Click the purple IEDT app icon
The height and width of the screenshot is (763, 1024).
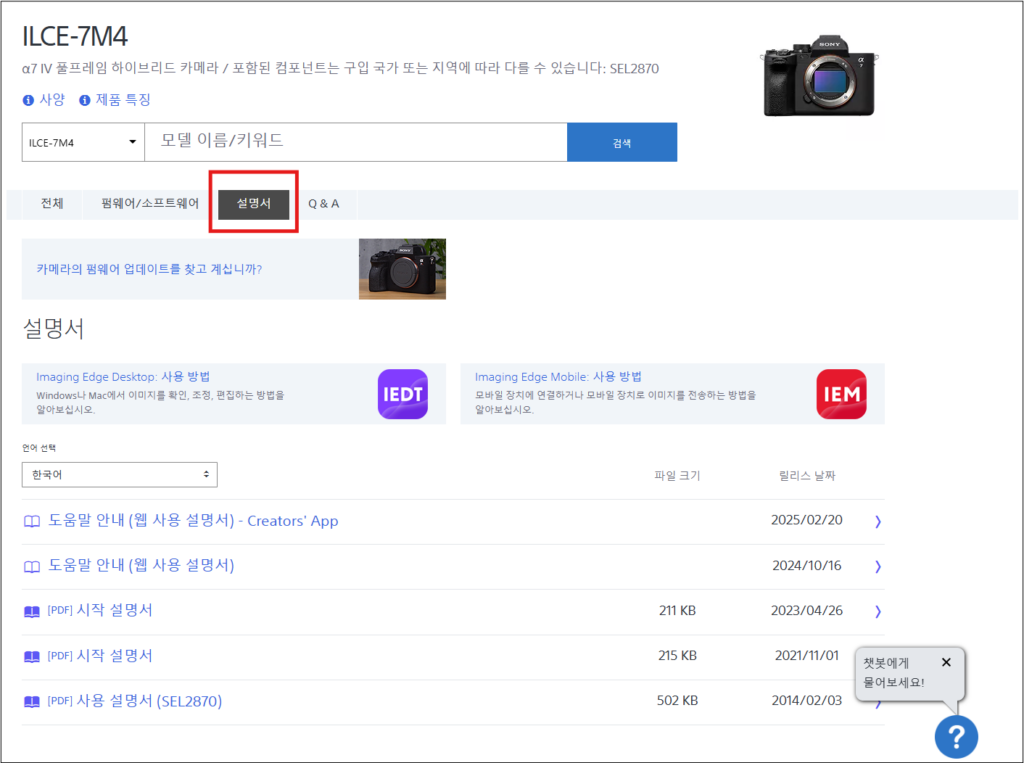(x=403, y=394)
